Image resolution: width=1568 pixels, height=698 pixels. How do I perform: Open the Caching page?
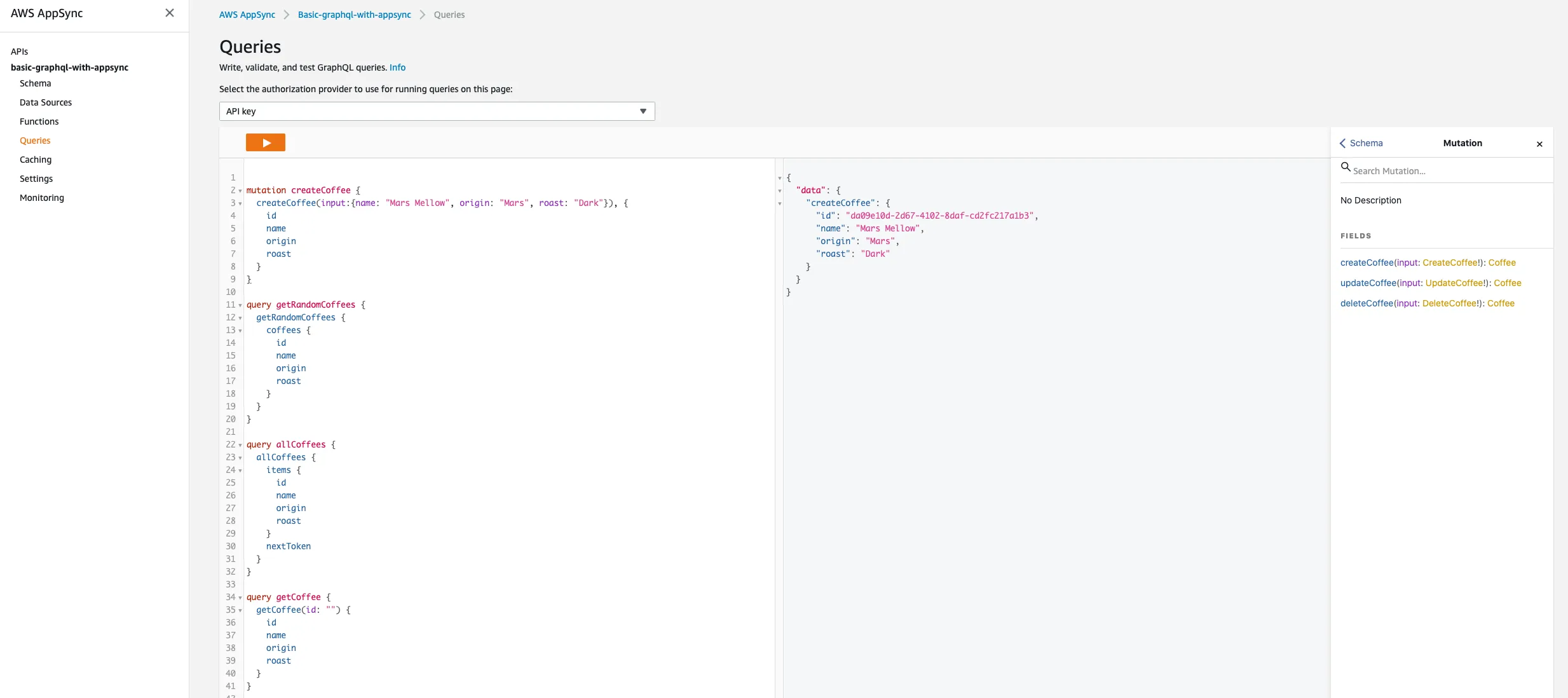click(x=35, y=160)
